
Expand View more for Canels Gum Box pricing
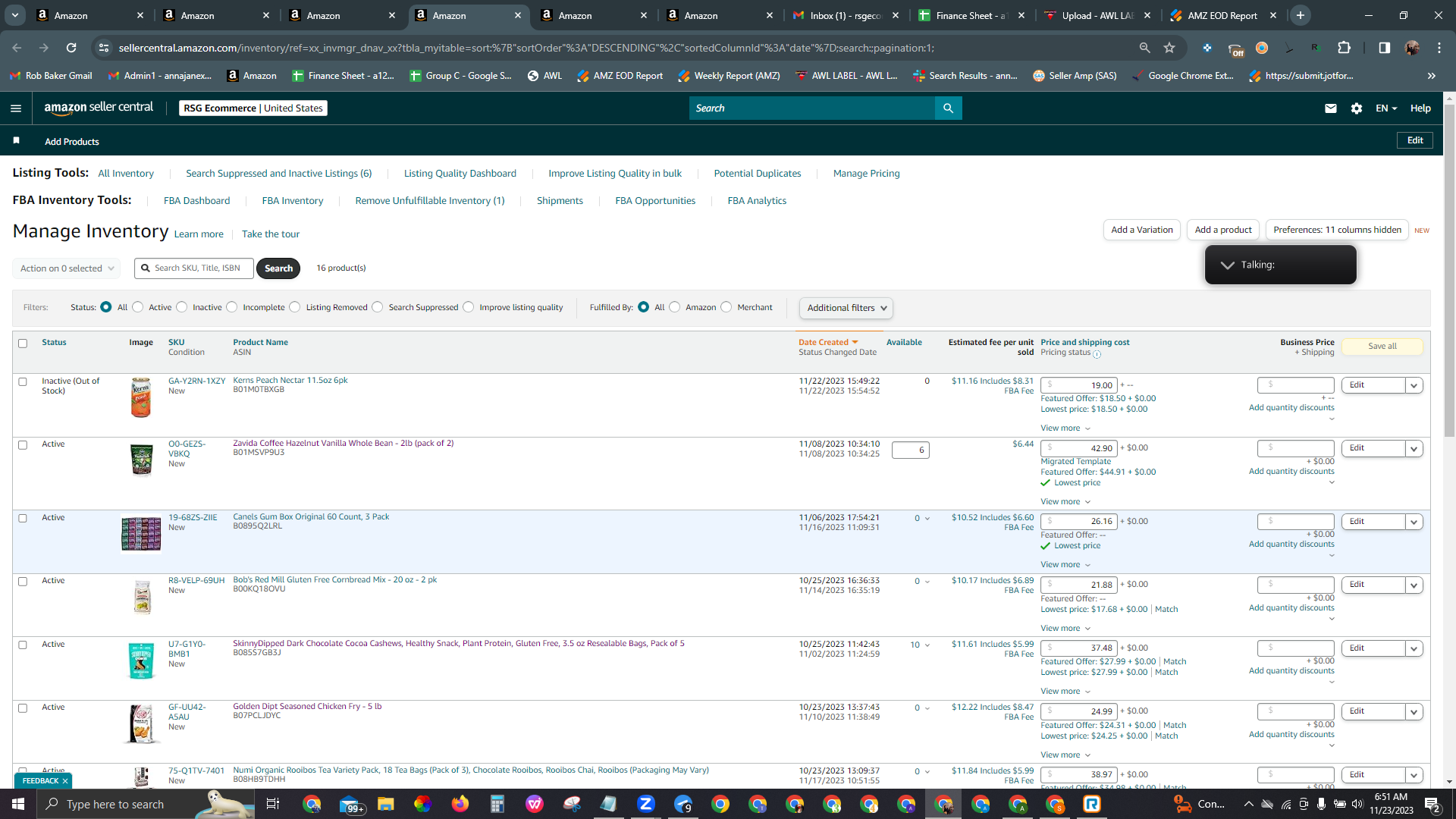pyautogui.click(x=1065, y=565)
